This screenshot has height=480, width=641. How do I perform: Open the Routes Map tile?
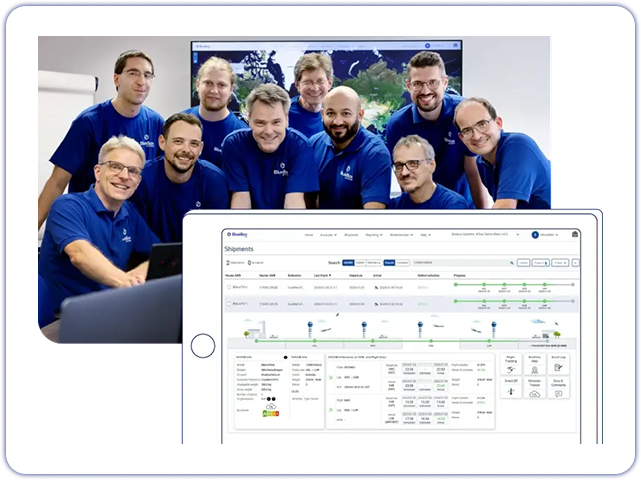pyautogui.click(x=534, y=366)
